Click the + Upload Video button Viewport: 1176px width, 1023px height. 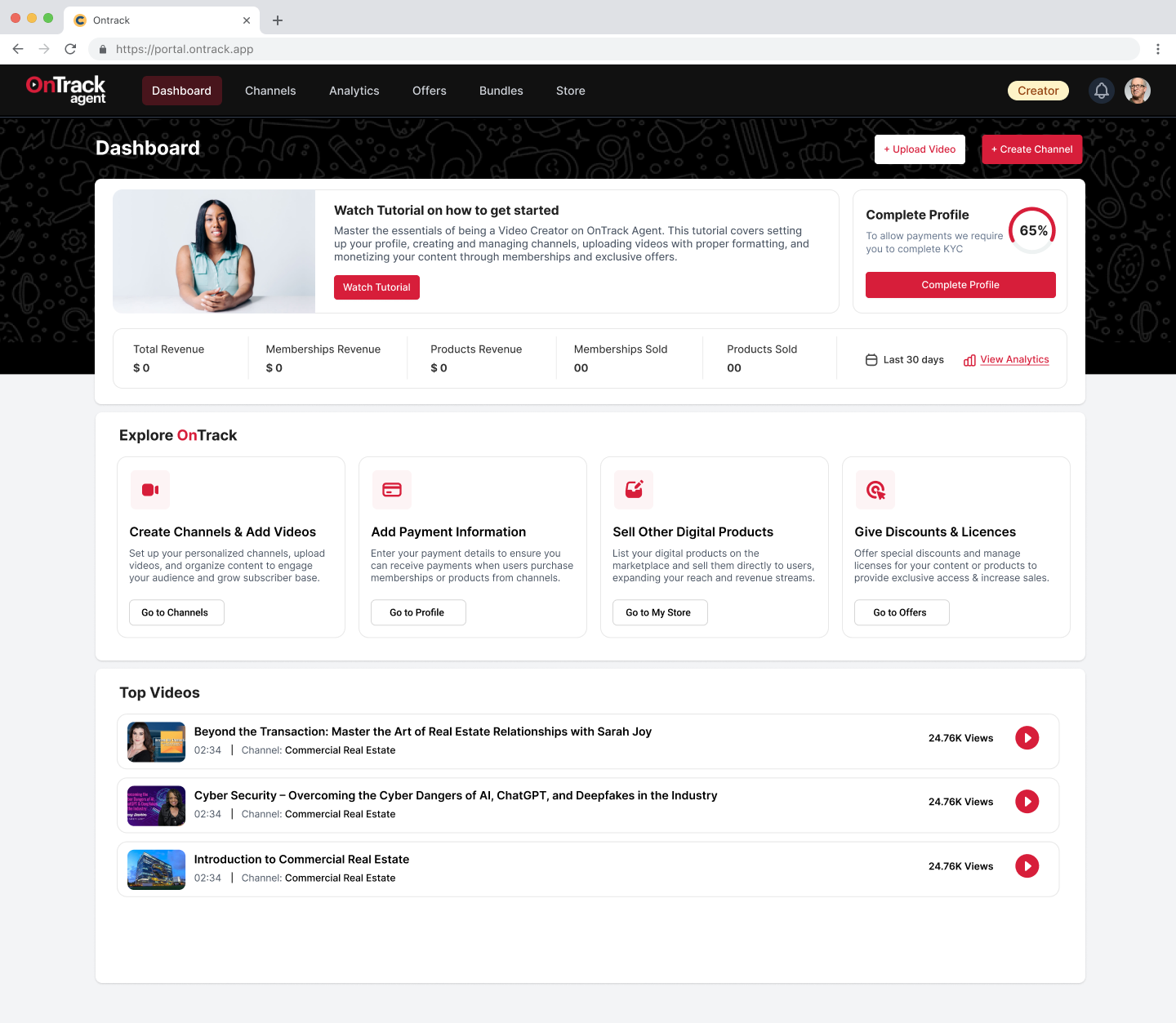coord(920,149)
